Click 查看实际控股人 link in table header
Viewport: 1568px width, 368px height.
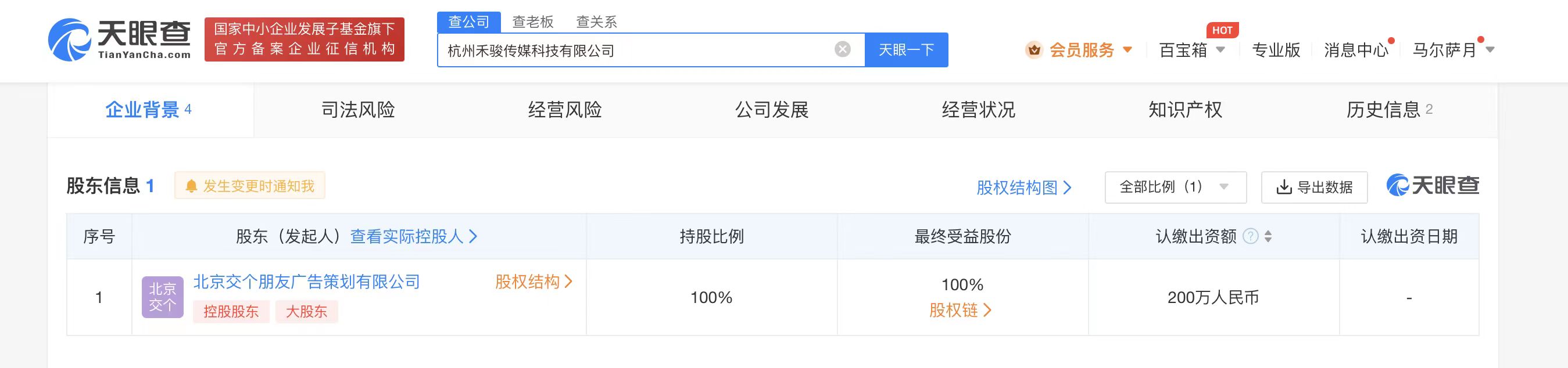(413, 236)
